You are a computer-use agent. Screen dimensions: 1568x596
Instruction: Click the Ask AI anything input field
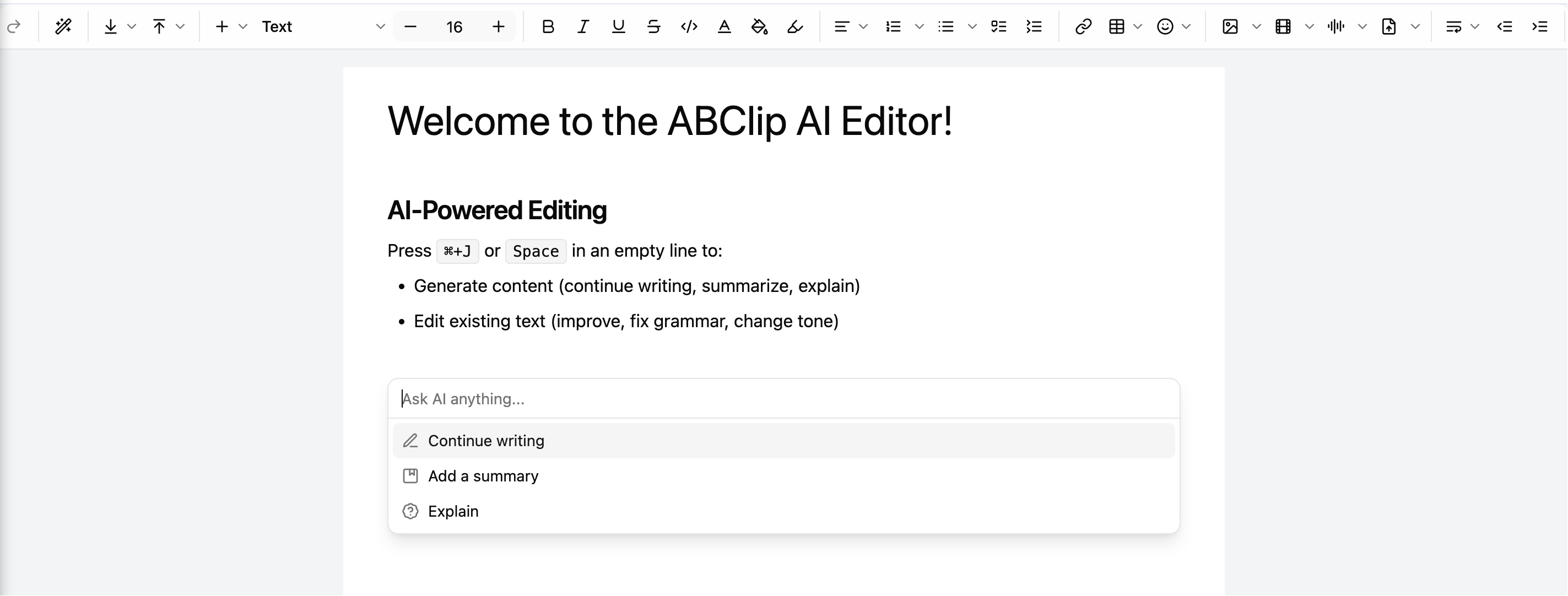click(783, 399)
